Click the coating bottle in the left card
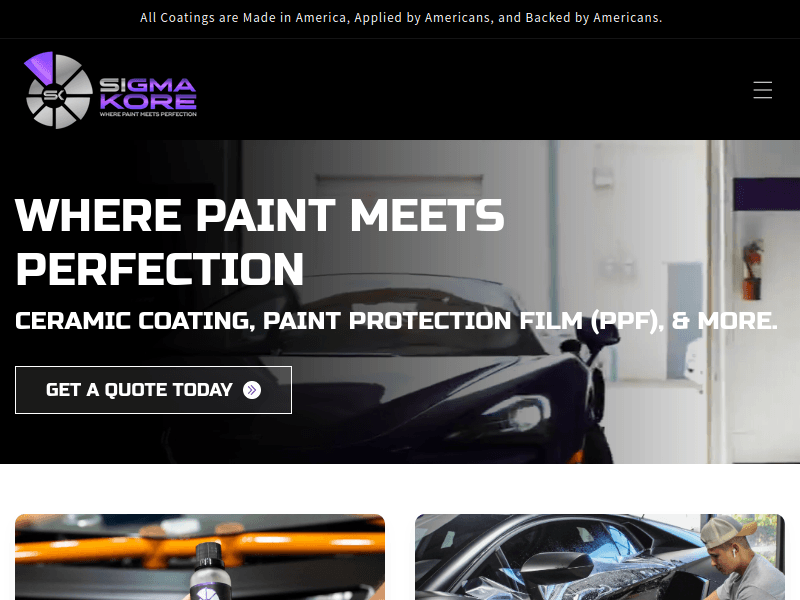The height and width of the screenshot is (600, 800). [210, 572]
